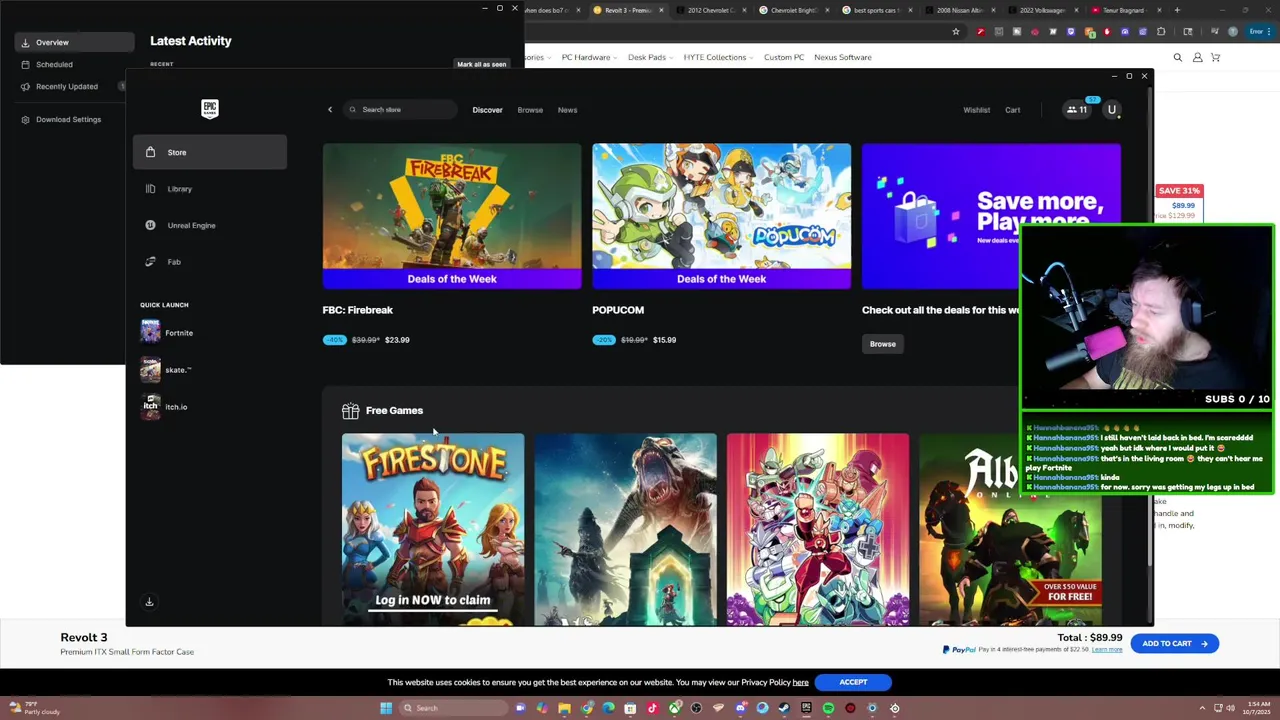Viewport: 1280px width, 720px height.
Task: Open system clock and date in tray
Action: (x=1257, y=708)
